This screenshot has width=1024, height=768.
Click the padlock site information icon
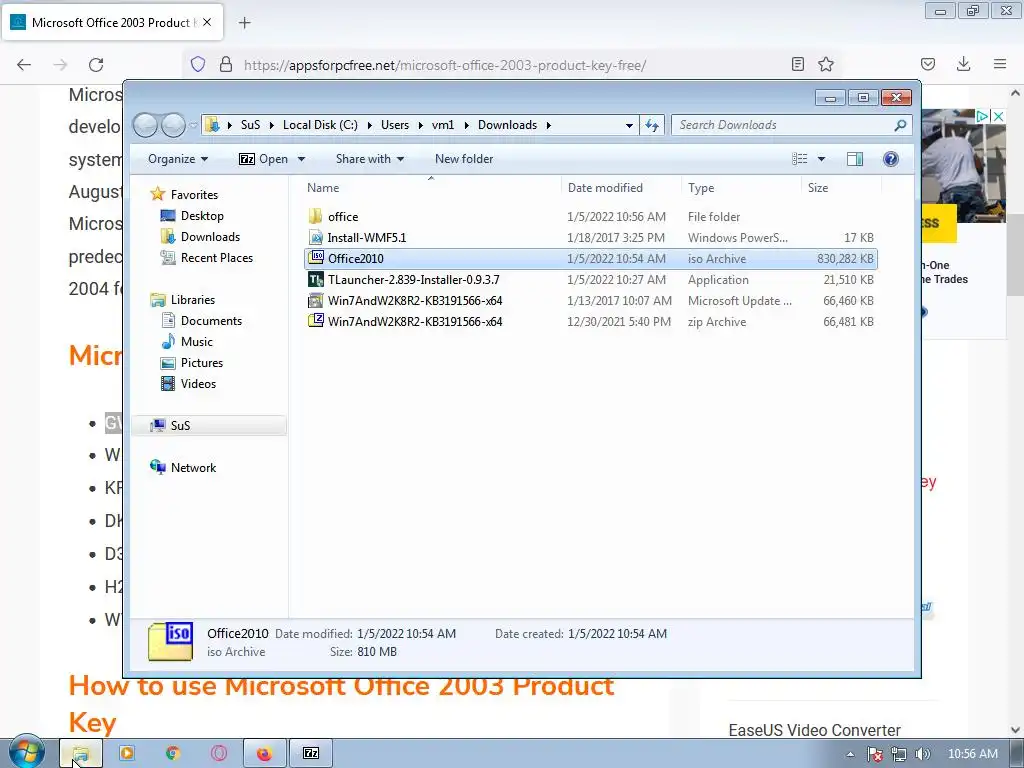(x=226, y=64)
